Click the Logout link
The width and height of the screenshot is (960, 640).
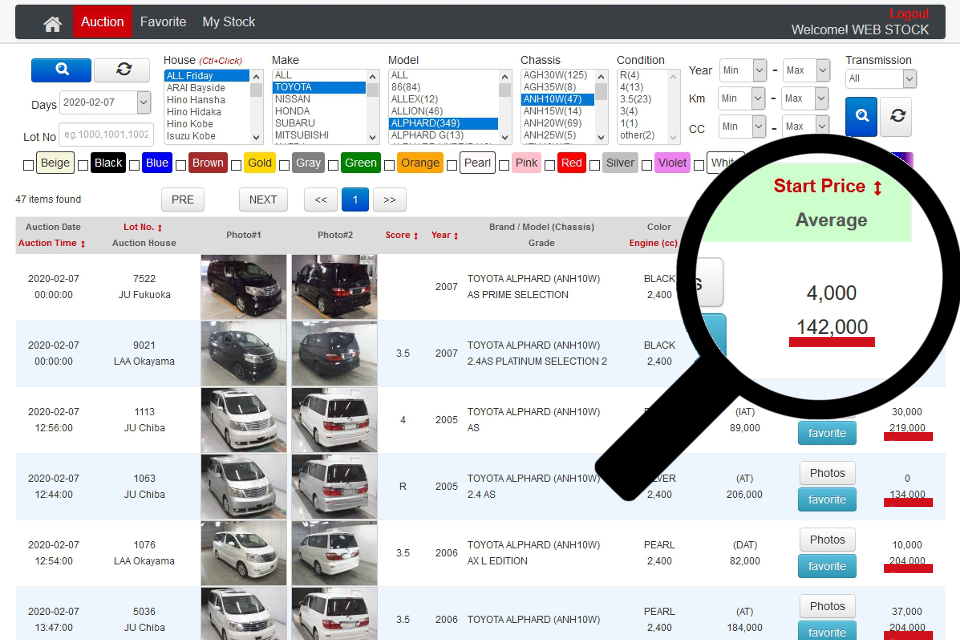tap(908, 14)
